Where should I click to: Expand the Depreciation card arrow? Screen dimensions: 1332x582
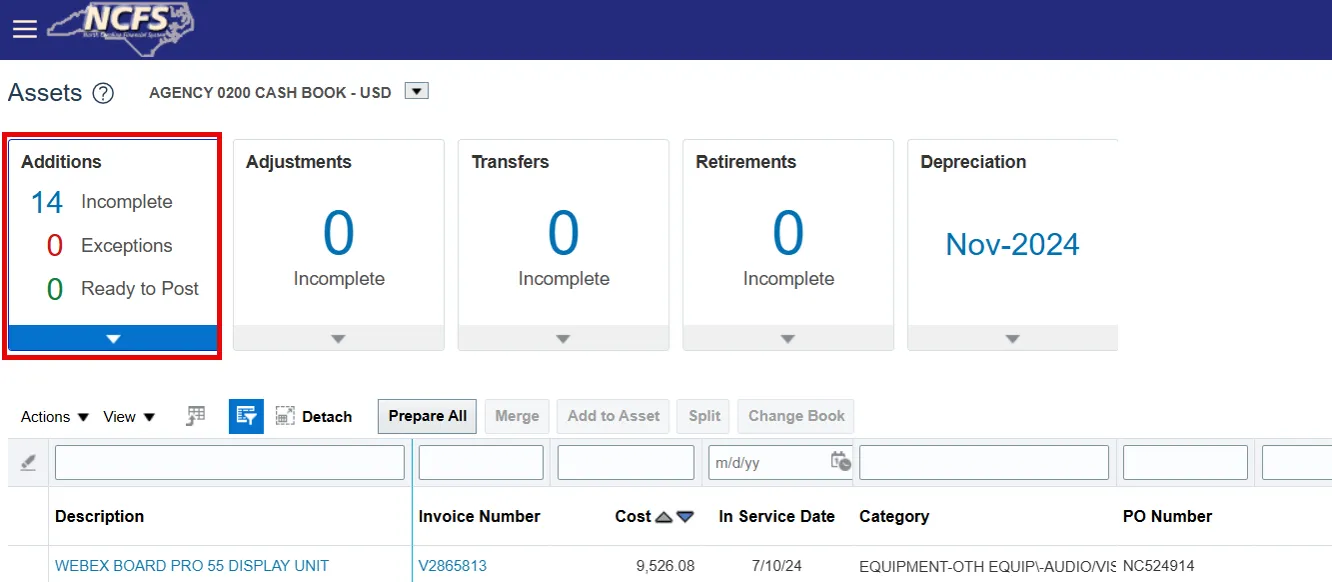pos(1013,339)
